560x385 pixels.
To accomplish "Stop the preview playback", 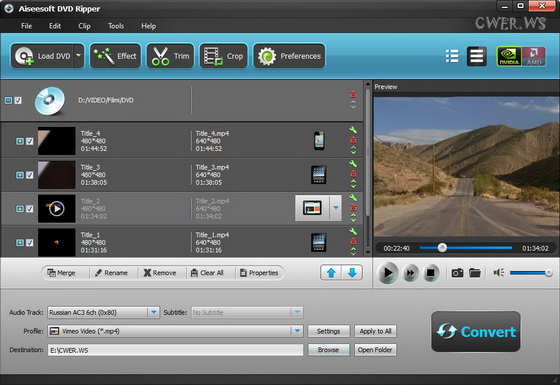I will [x=430, y=273].
